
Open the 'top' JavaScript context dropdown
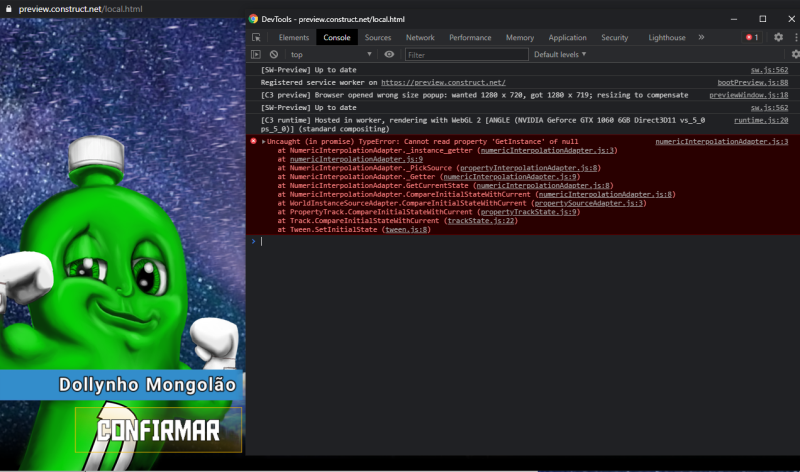click(x=330, y=54)
